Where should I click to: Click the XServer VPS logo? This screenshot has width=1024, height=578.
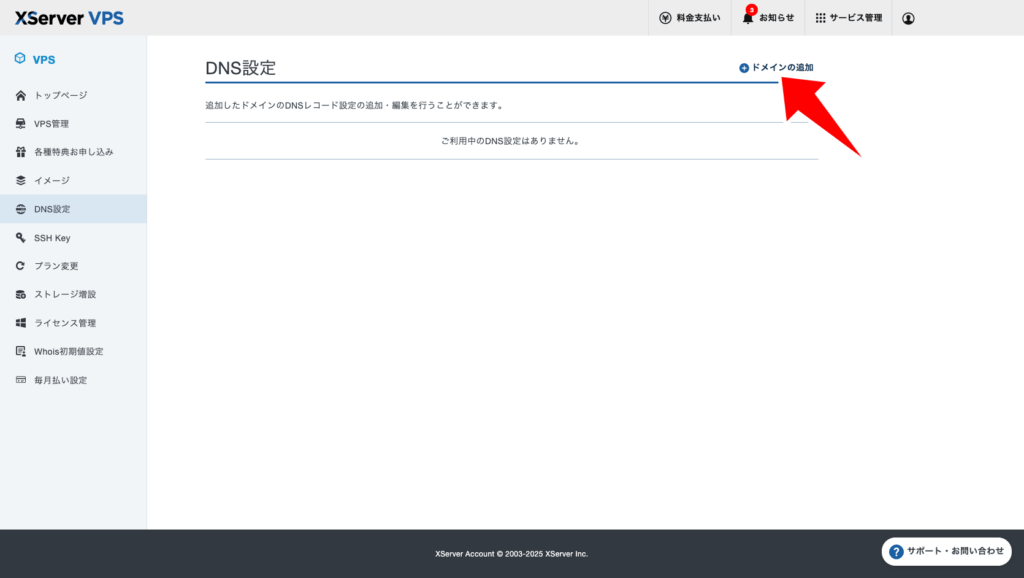(69, 18)
